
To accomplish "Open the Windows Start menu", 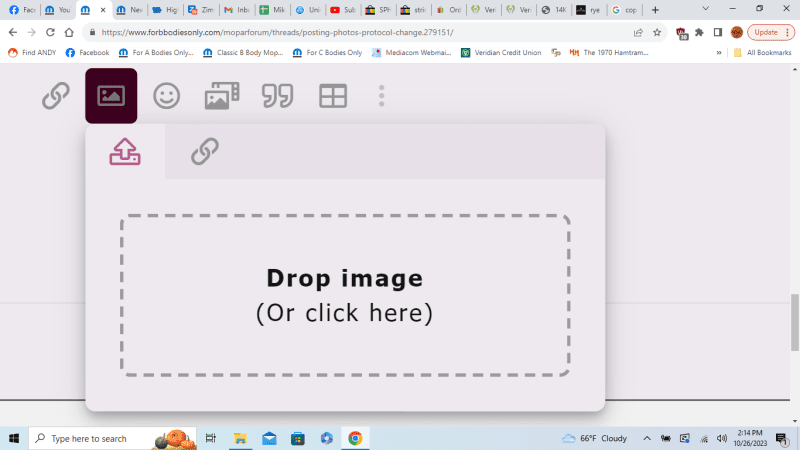I will [14, 438].
